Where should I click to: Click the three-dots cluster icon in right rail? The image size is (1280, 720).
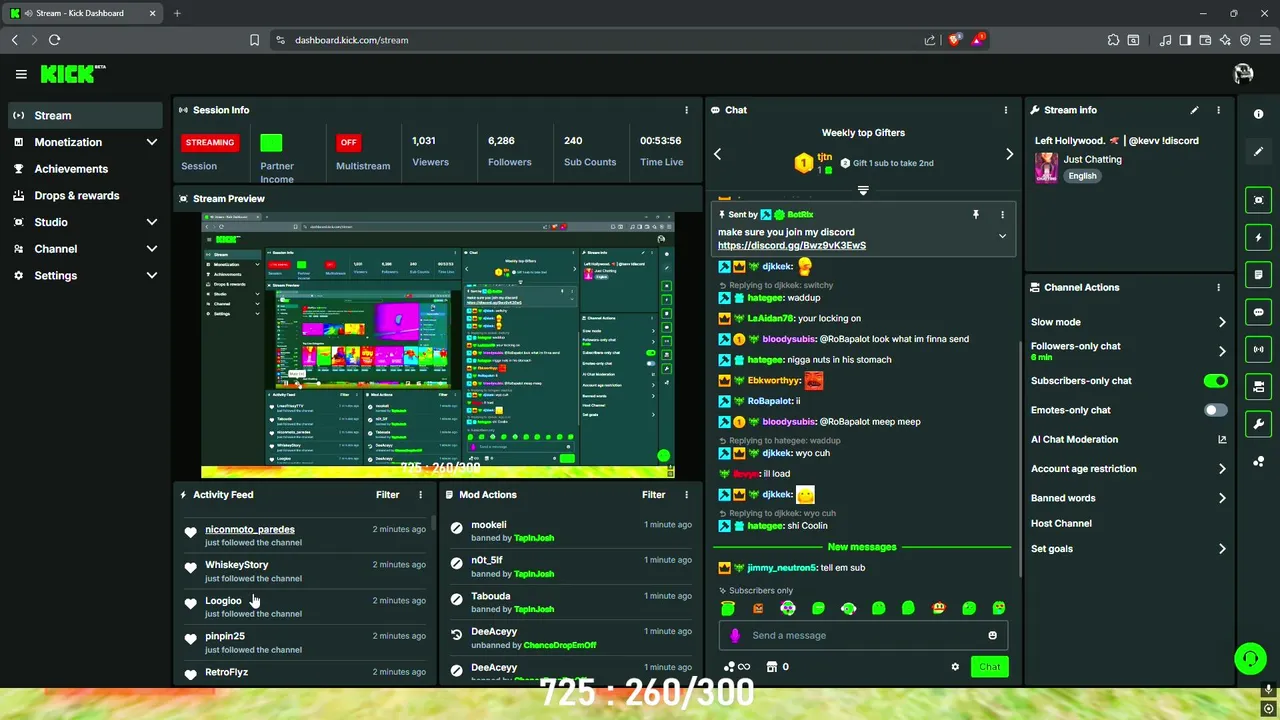pyautogui.click(x=1258, y=461)
